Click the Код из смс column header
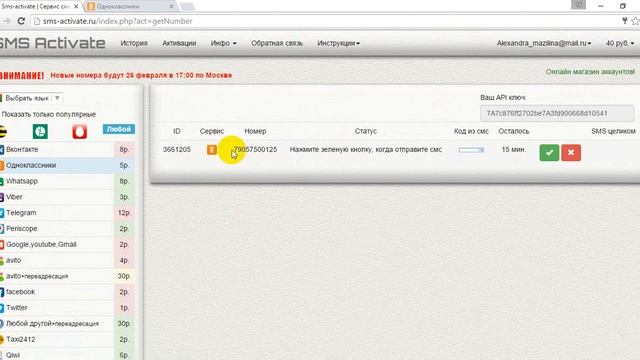Image resolution: width=640 pixels, height=360 pixels. pyautogui.click(x=471, y=131)
